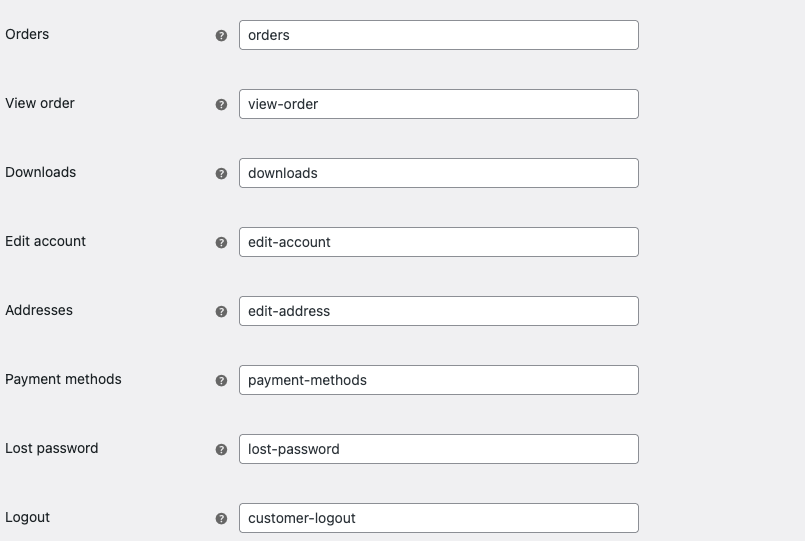
Task: Click the View order label
Action: click(x=40, y=103)
